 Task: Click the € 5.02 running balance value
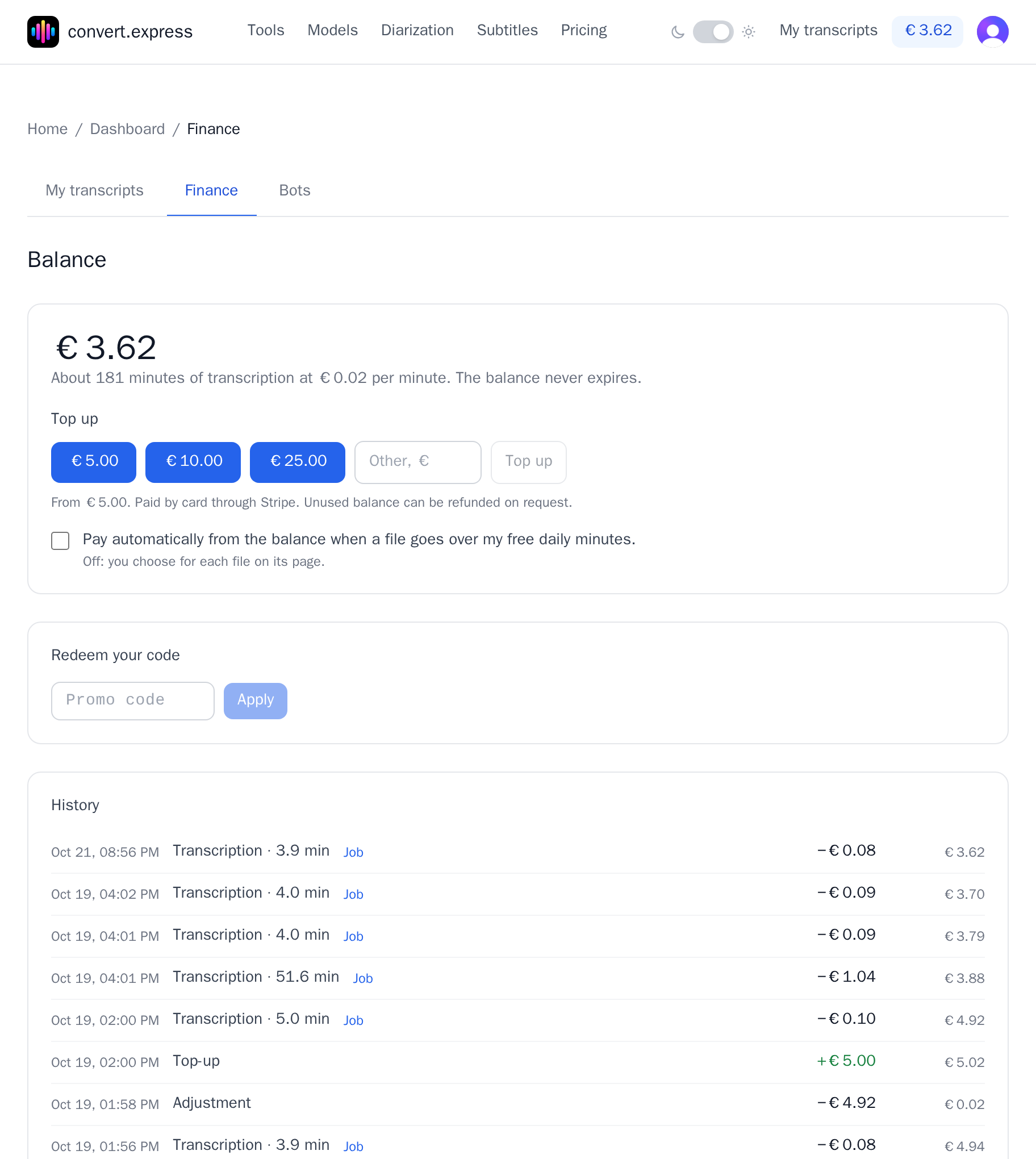[964, 1062]
